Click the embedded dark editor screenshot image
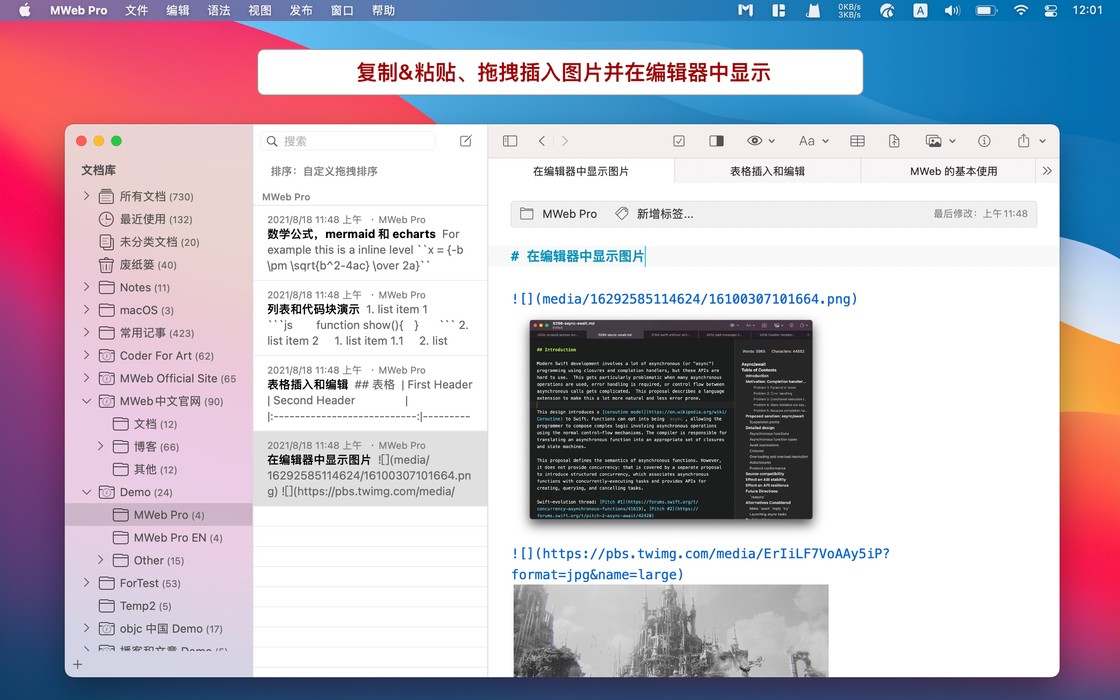 671,419
